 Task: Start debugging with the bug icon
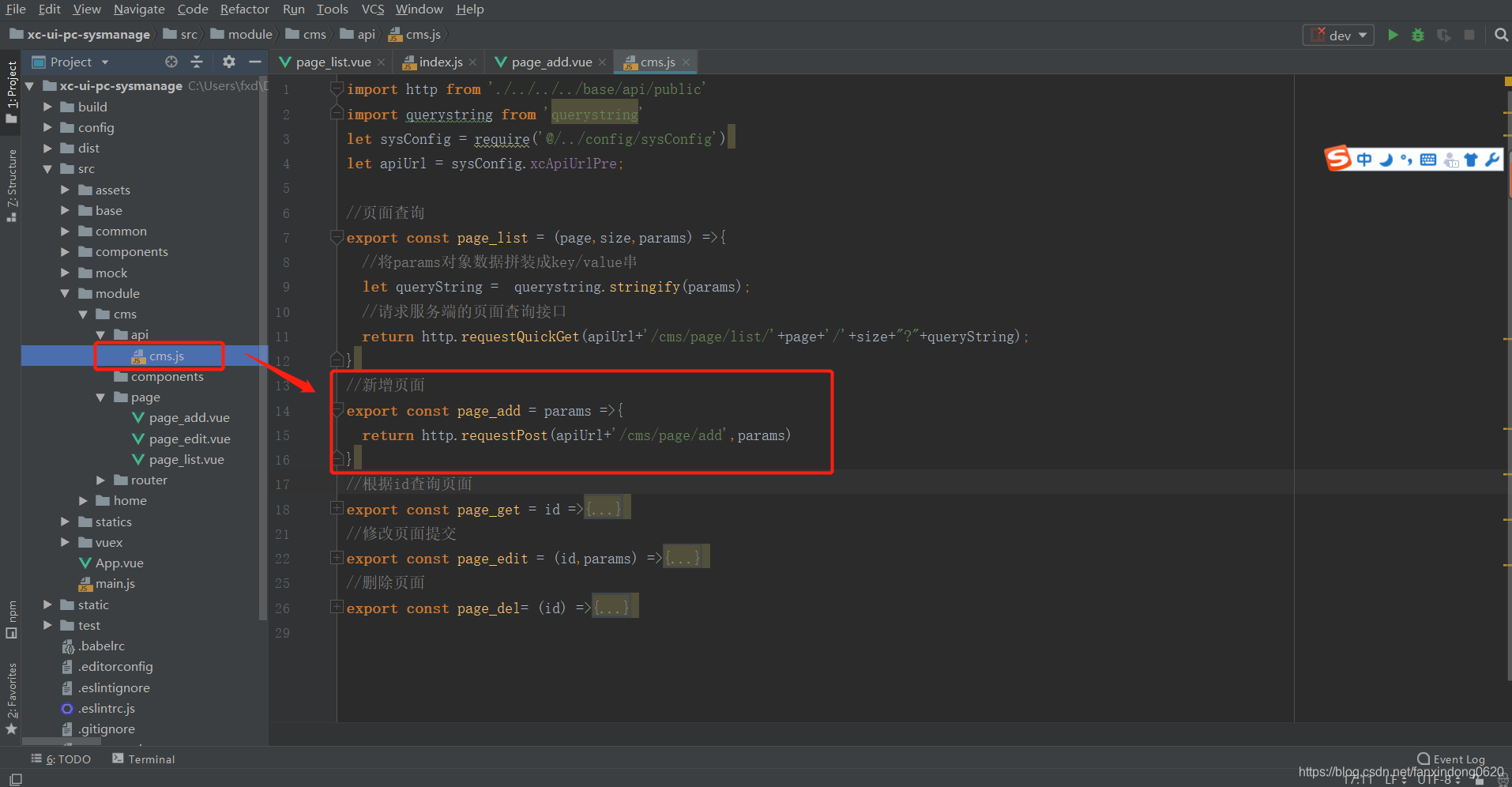tap(1418, 35)
